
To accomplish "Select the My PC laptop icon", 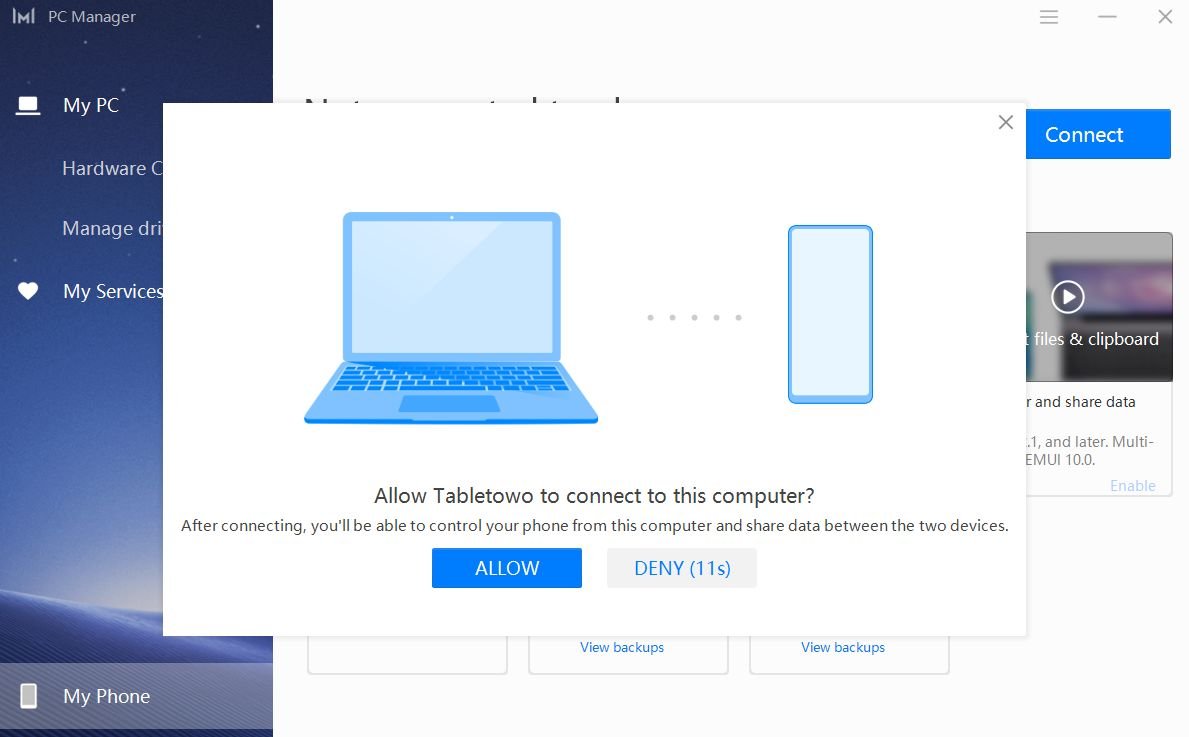I will 28,105.
